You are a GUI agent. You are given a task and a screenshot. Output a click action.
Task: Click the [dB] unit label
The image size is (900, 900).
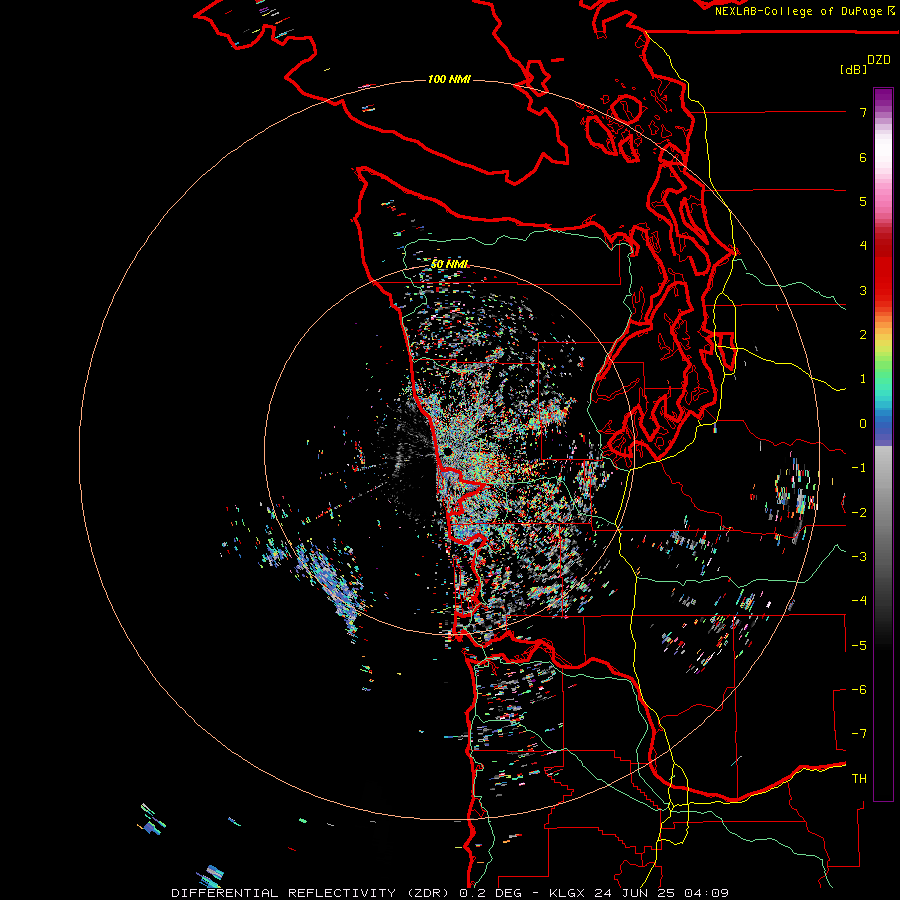tap(853, 69)
